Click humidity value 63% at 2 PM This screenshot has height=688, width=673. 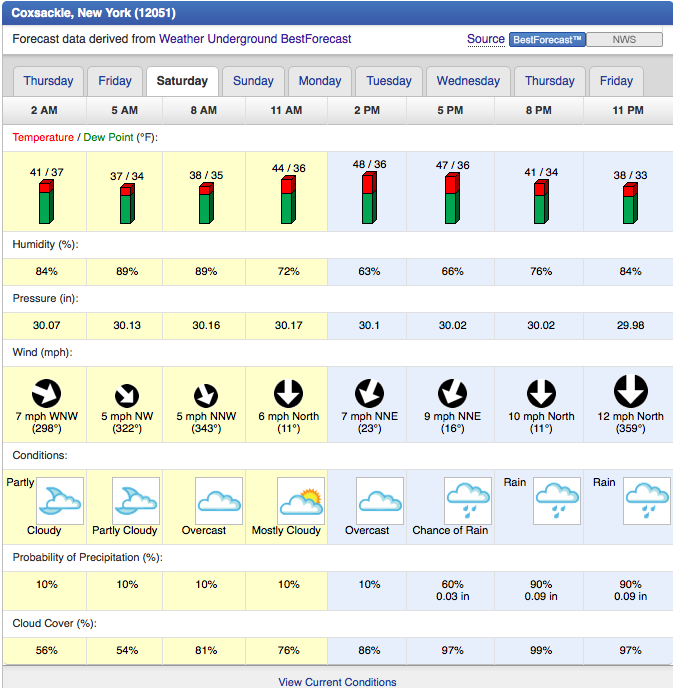tap(369, 272)
